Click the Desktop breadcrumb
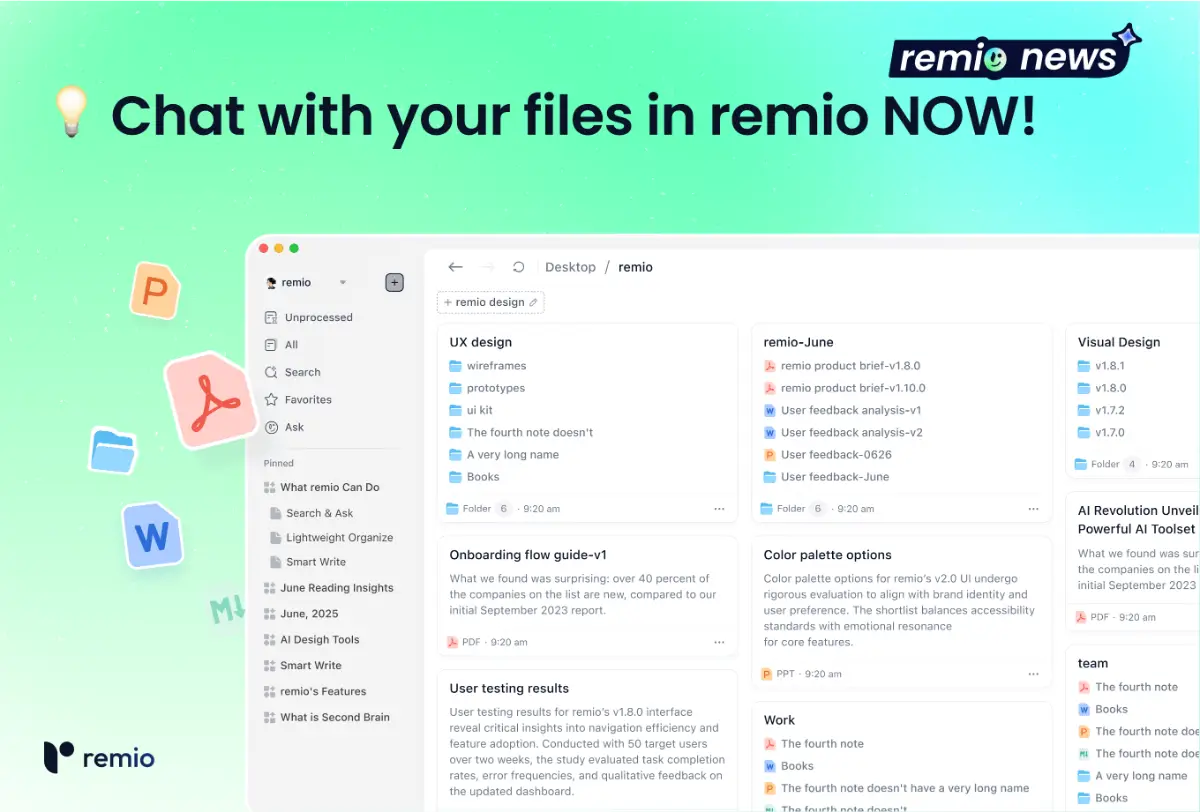Viewport: 1200px width, 812px height. (570, 267)
